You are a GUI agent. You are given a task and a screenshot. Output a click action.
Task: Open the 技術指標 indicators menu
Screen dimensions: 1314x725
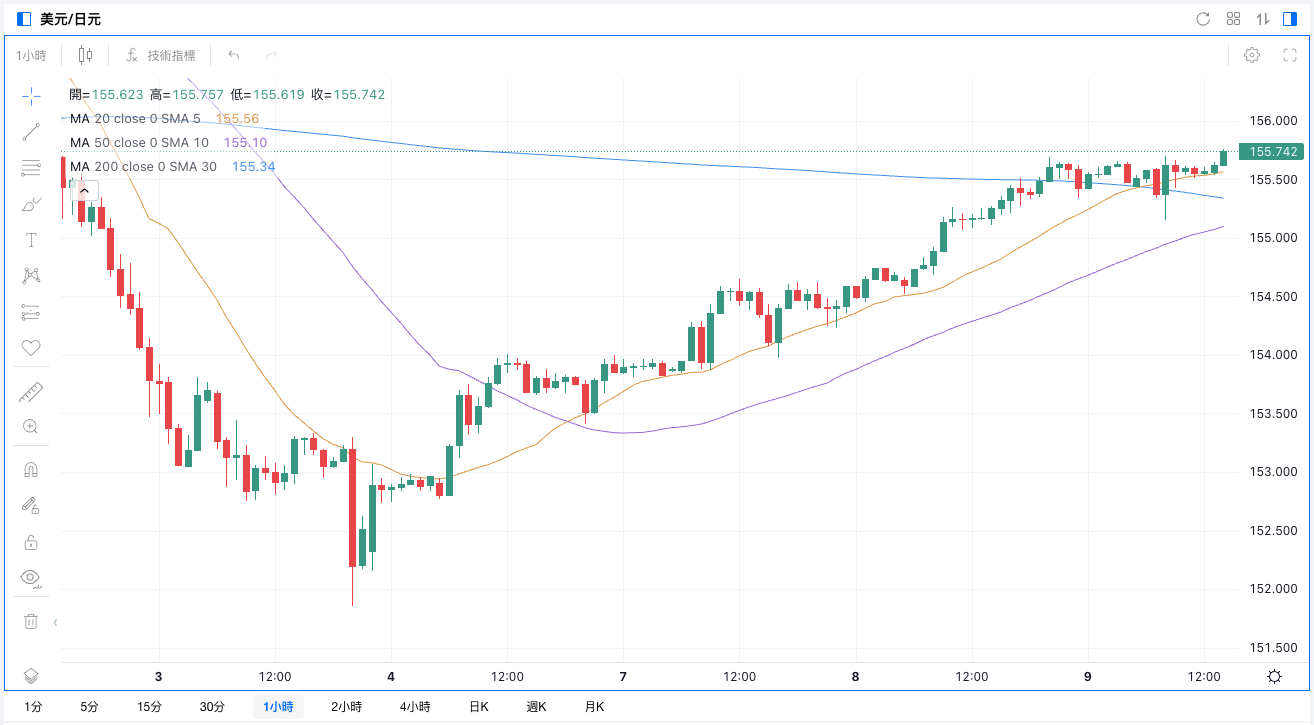click(161, 55)
